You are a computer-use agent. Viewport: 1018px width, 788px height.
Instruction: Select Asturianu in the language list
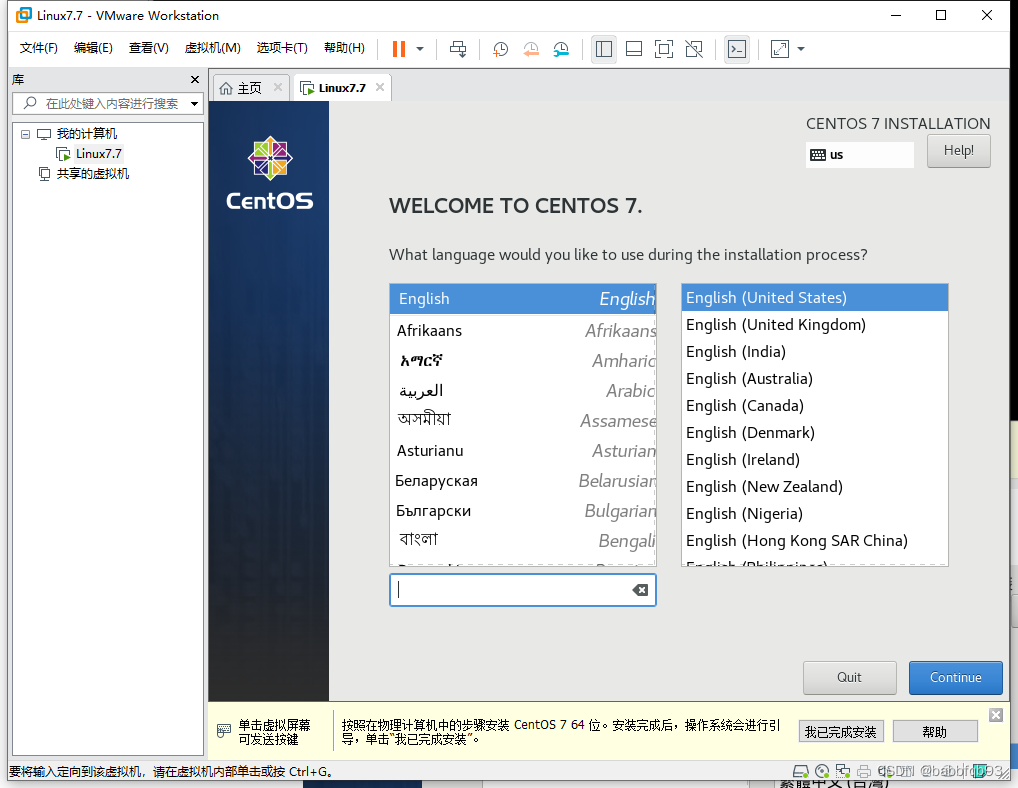[x=523, y=450]
